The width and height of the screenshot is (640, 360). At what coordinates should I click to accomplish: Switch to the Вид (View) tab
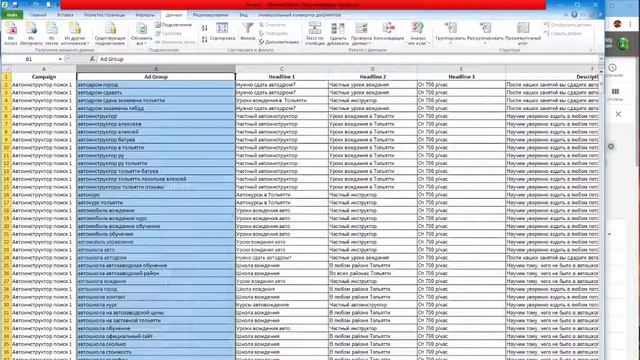tap(244, 15)
